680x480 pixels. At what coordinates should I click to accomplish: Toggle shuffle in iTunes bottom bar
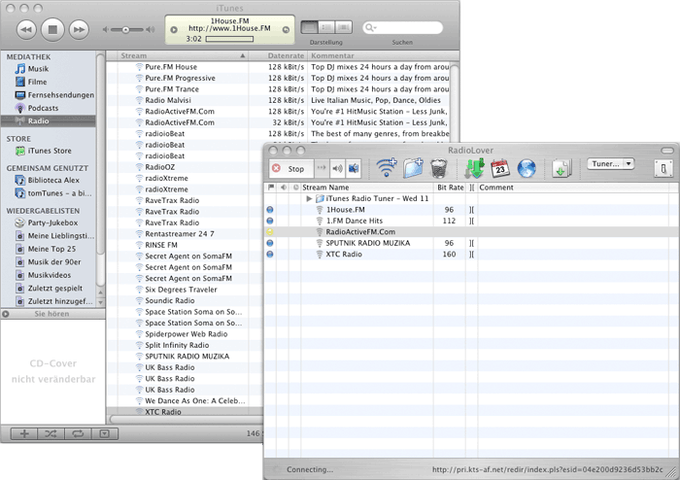click(x=51, y=434)
